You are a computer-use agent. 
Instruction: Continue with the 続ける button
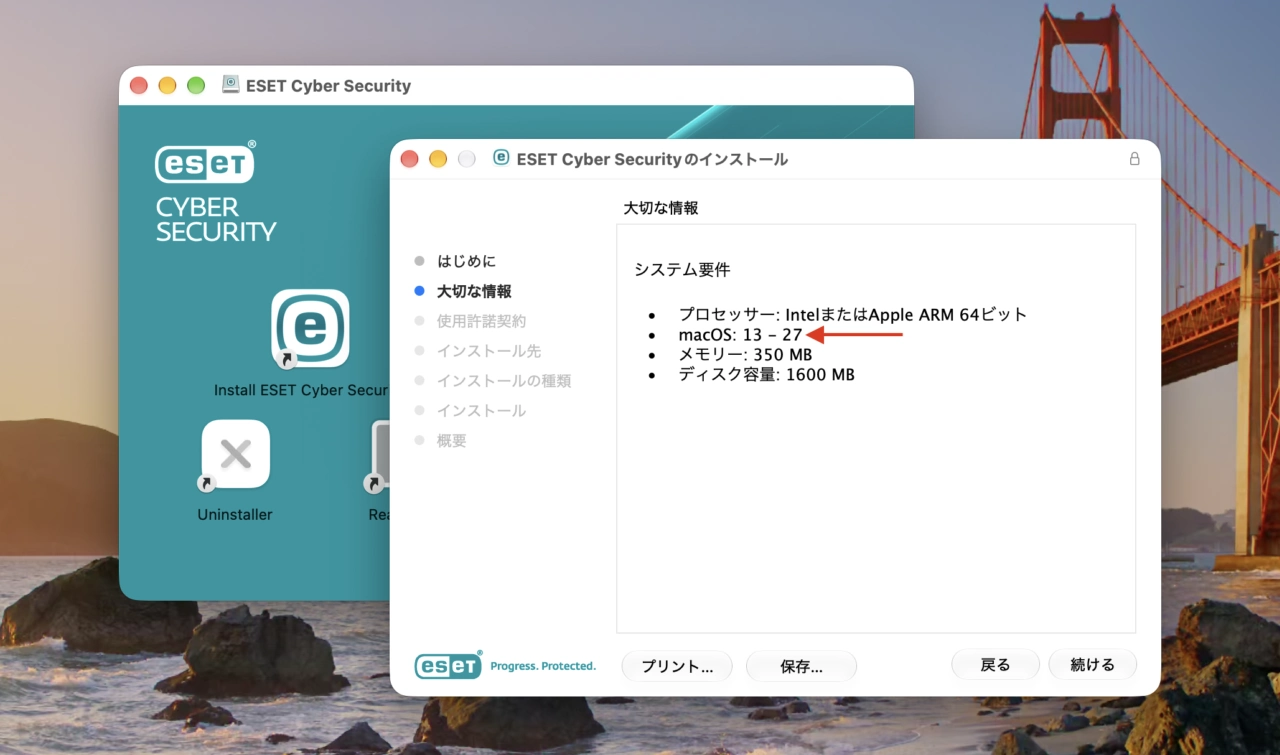[x=1092, y=665]
